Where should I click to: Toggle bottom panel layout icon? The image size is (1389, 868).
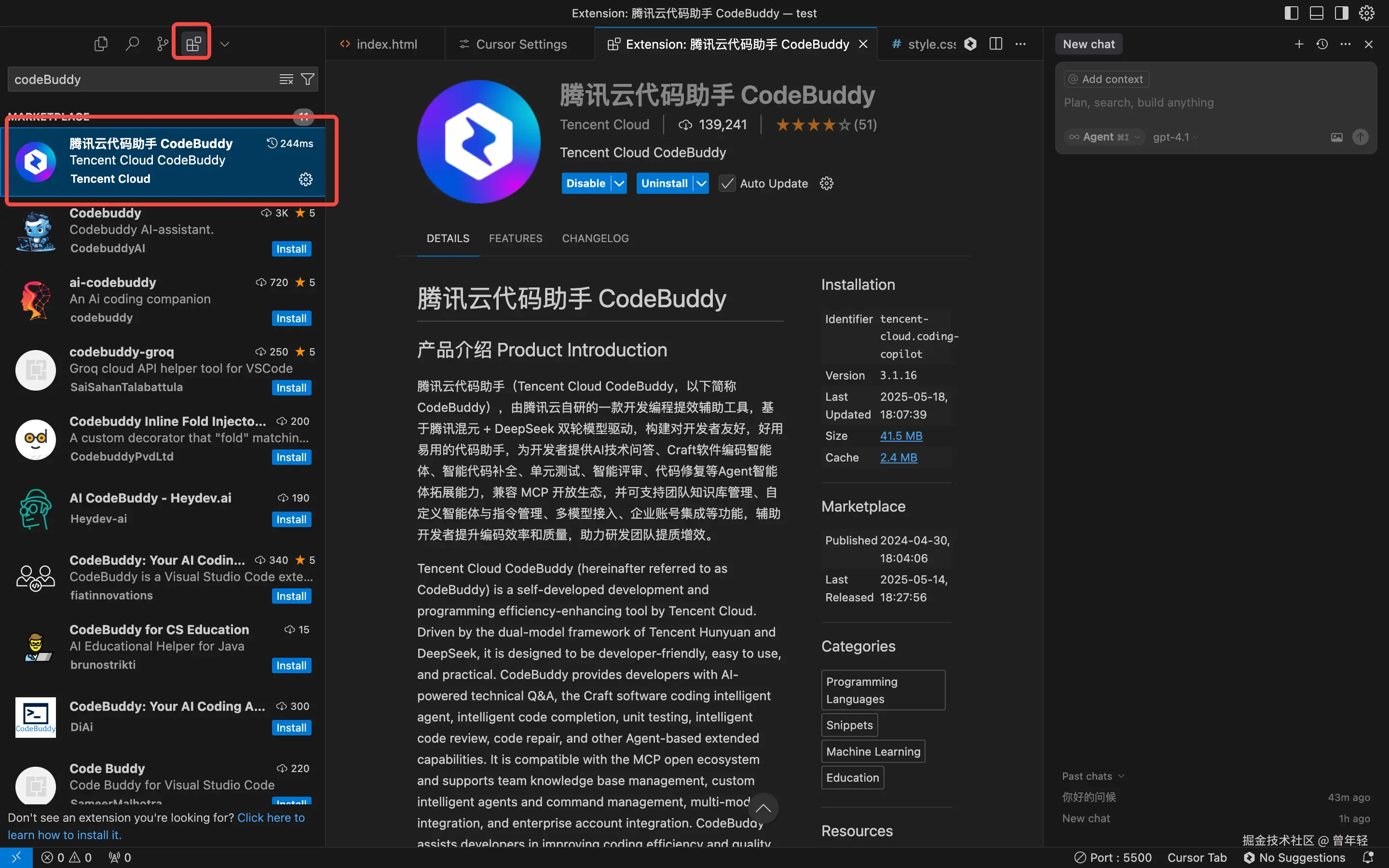[1316, 13]
